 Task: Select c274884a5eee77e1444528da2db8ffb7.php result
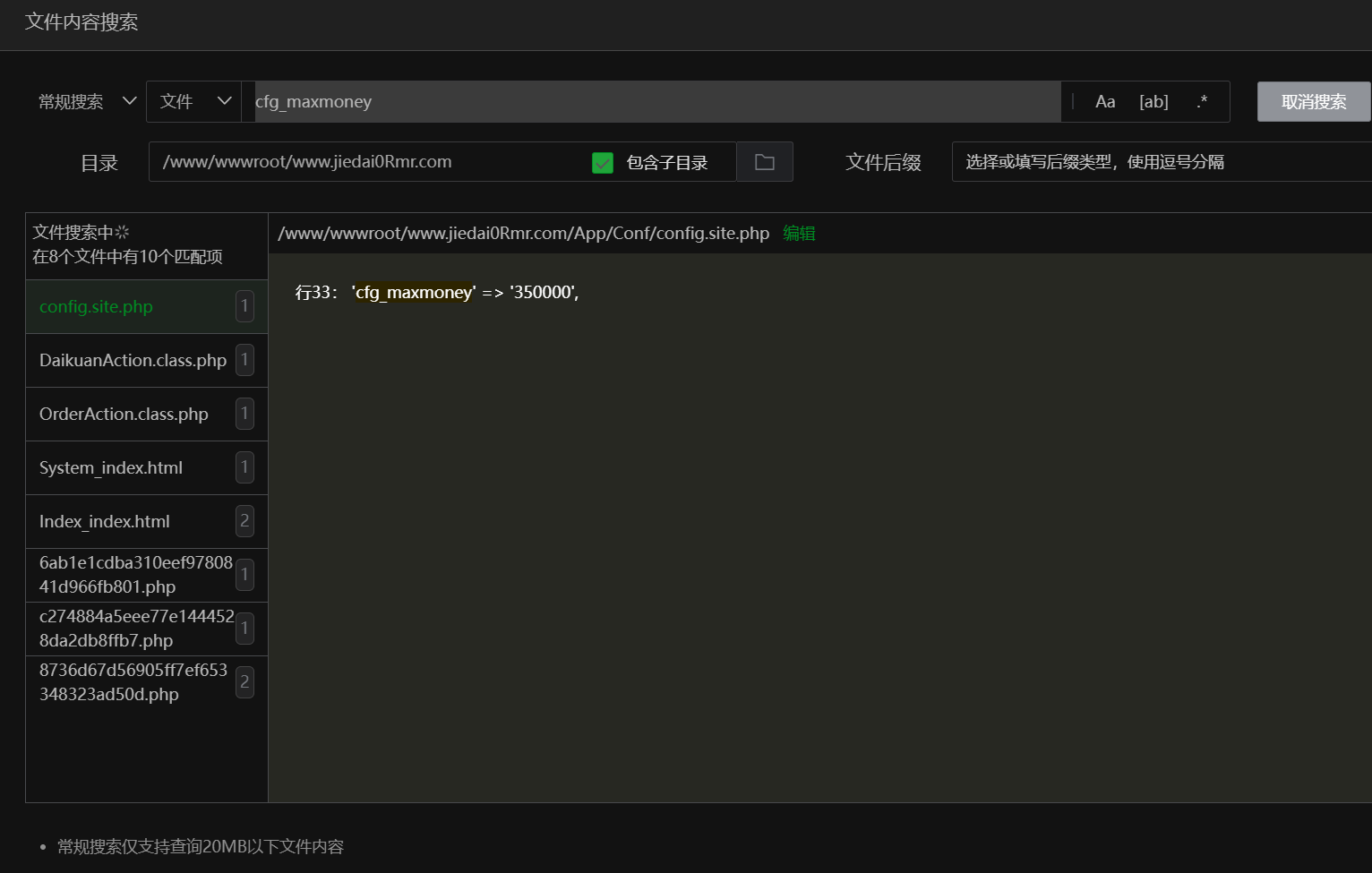pyautogui.click(x=134, y=629)
